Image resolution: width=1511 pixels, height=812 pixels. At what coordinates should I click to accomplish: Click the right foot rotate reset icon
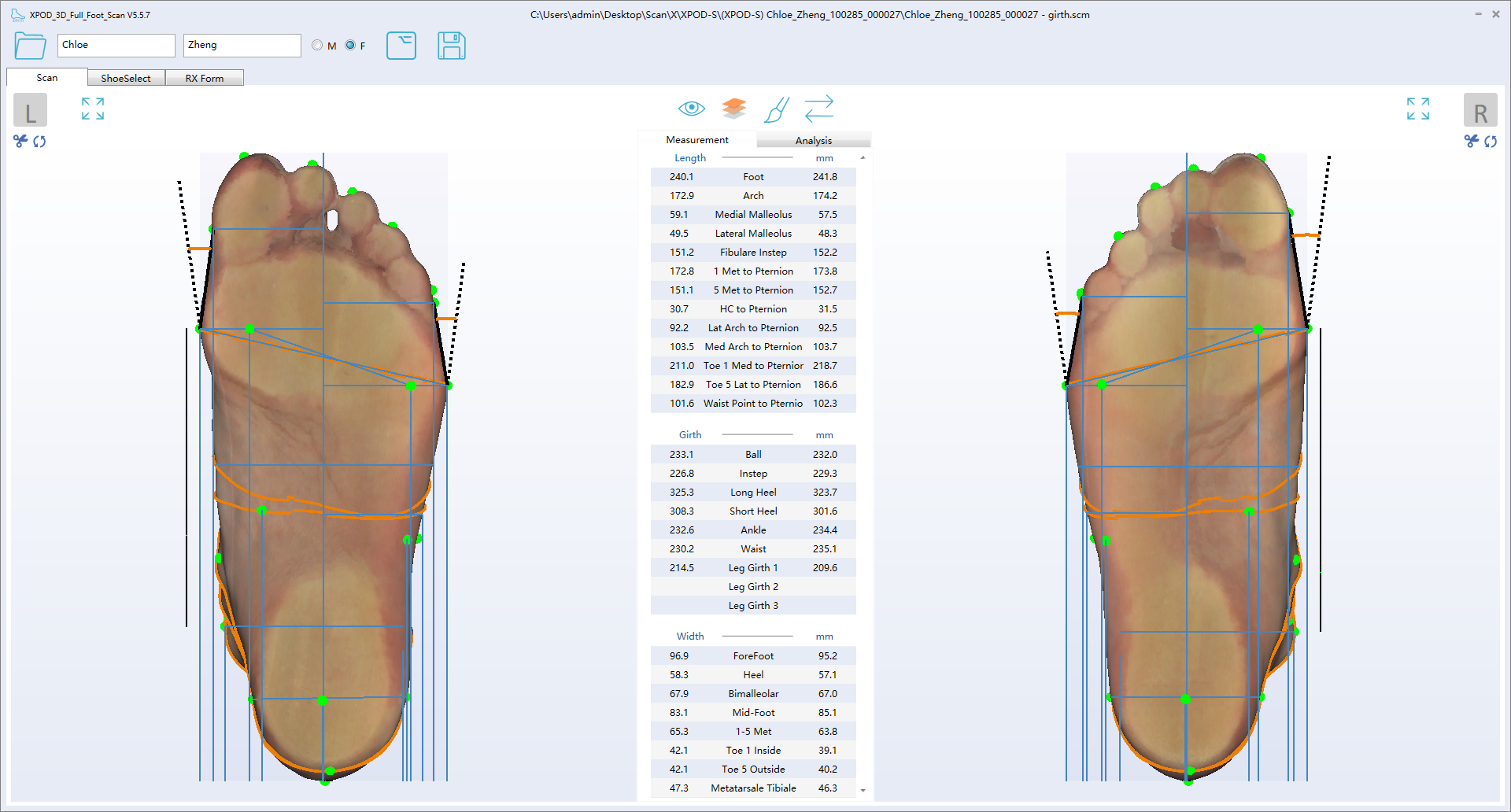point(1491,142)
